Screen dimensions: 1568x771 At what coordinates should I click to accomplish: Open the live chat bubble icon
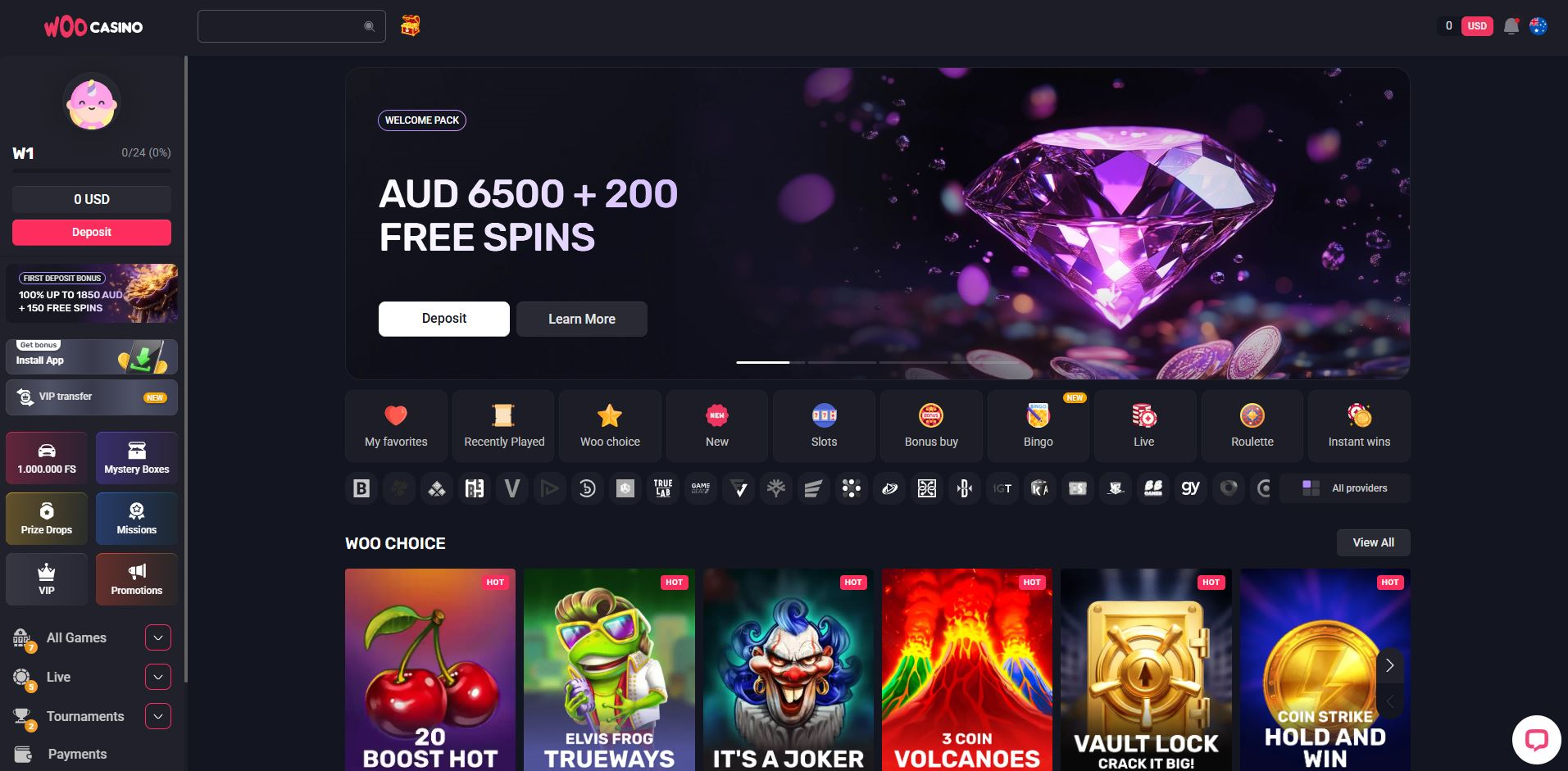point(1536,739)
